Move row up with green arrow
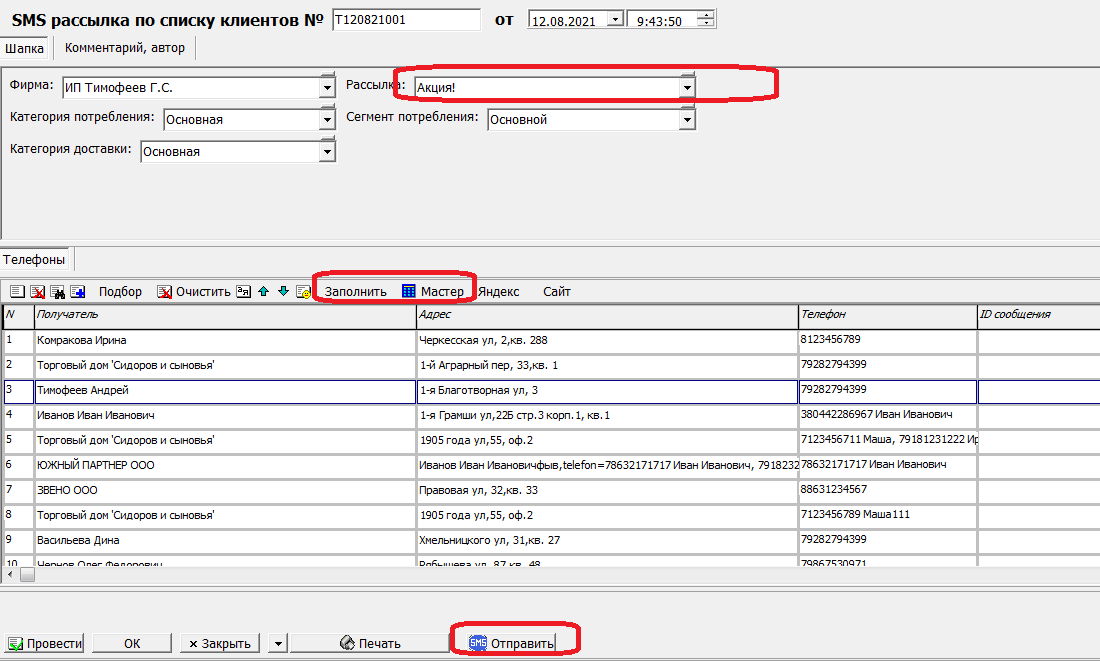This screenshot has width=1100, height=661. tap(264, 292)
